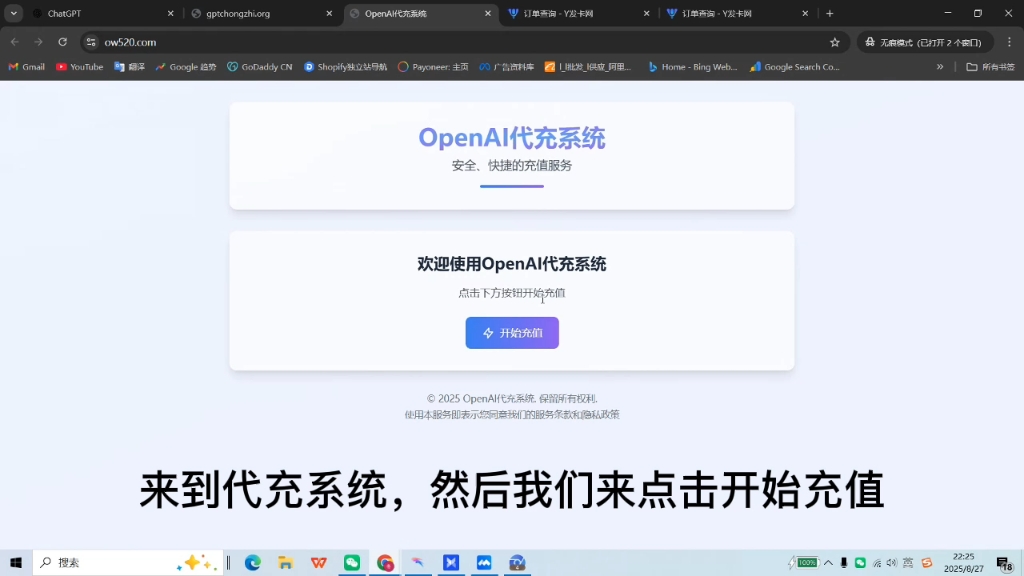
Task: Open the incognito mode (无痕模式) indicator
Action: coord(925,42)
